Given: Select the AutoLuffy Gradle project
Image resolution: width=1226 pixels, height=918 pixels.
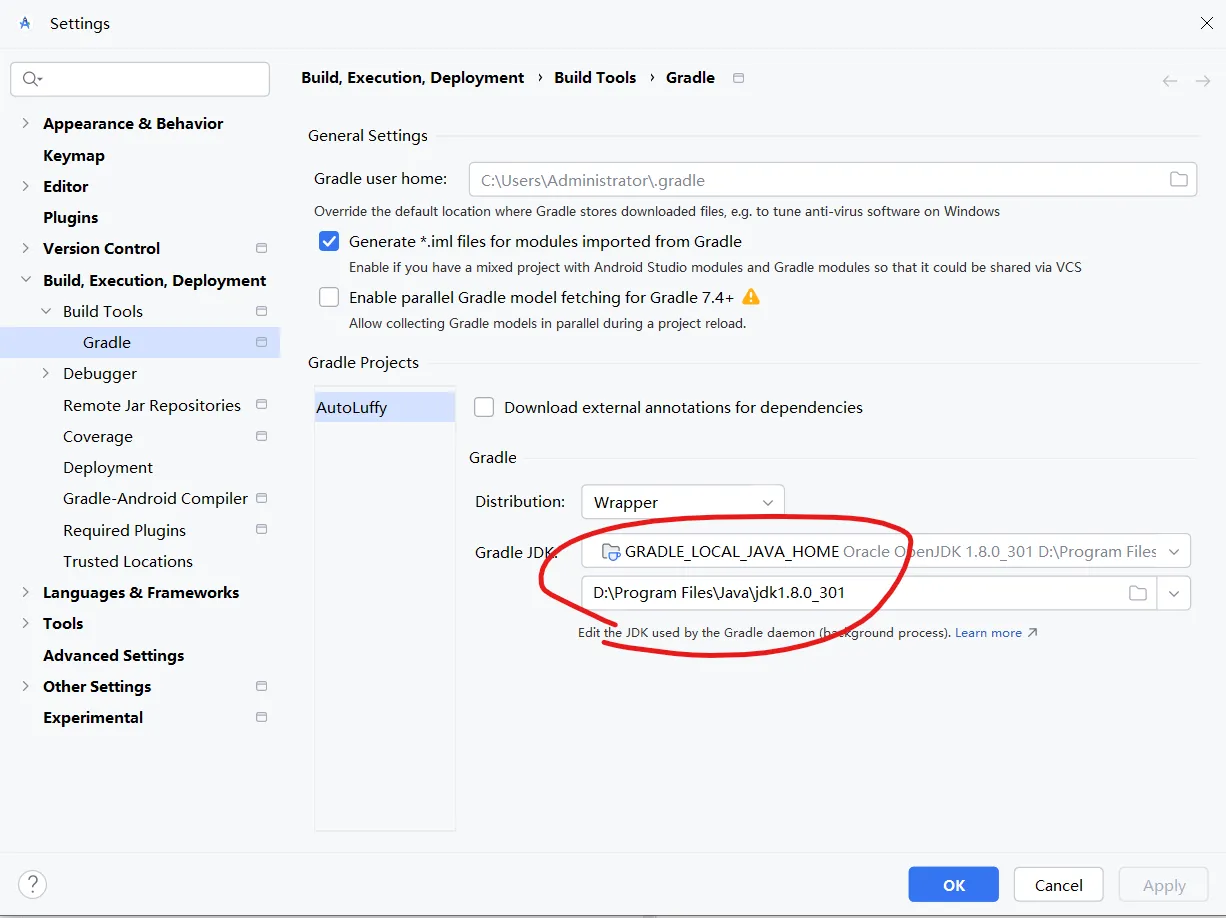Looking at the screenshot, I should click(x=385, y=407).
